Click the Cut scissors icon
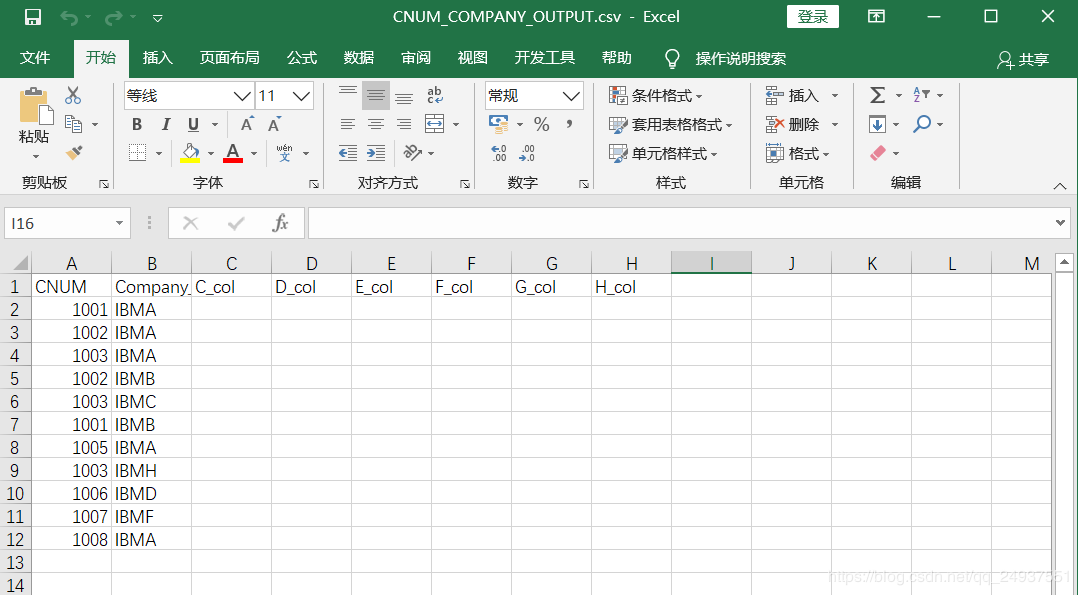This screenshot has height=595, width=1078. [73, 96]
